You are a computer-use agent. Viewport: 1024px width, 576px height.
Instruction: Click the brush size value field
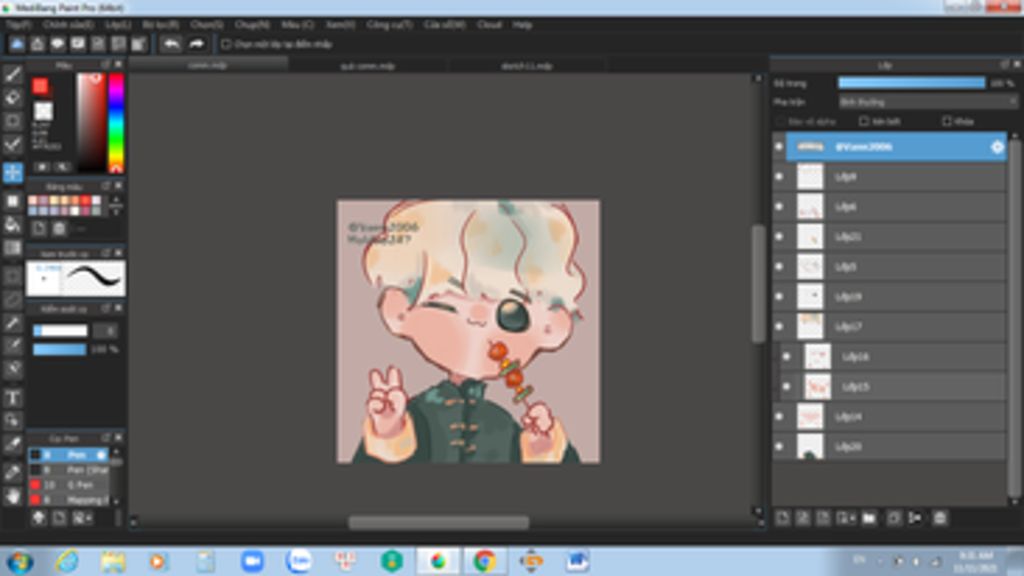tap(105, 331)
